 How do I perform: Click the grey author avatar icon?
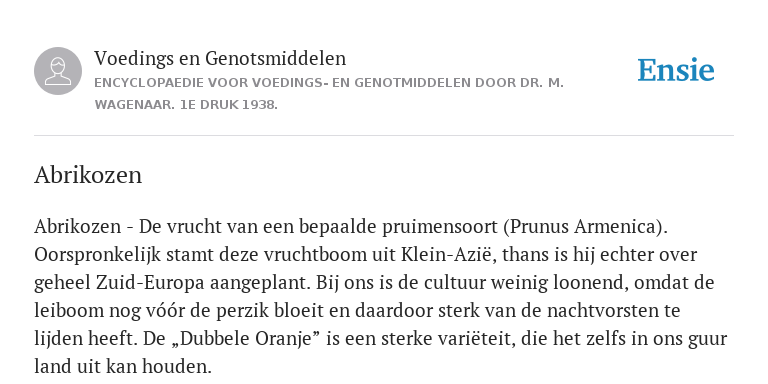(58, 71)
